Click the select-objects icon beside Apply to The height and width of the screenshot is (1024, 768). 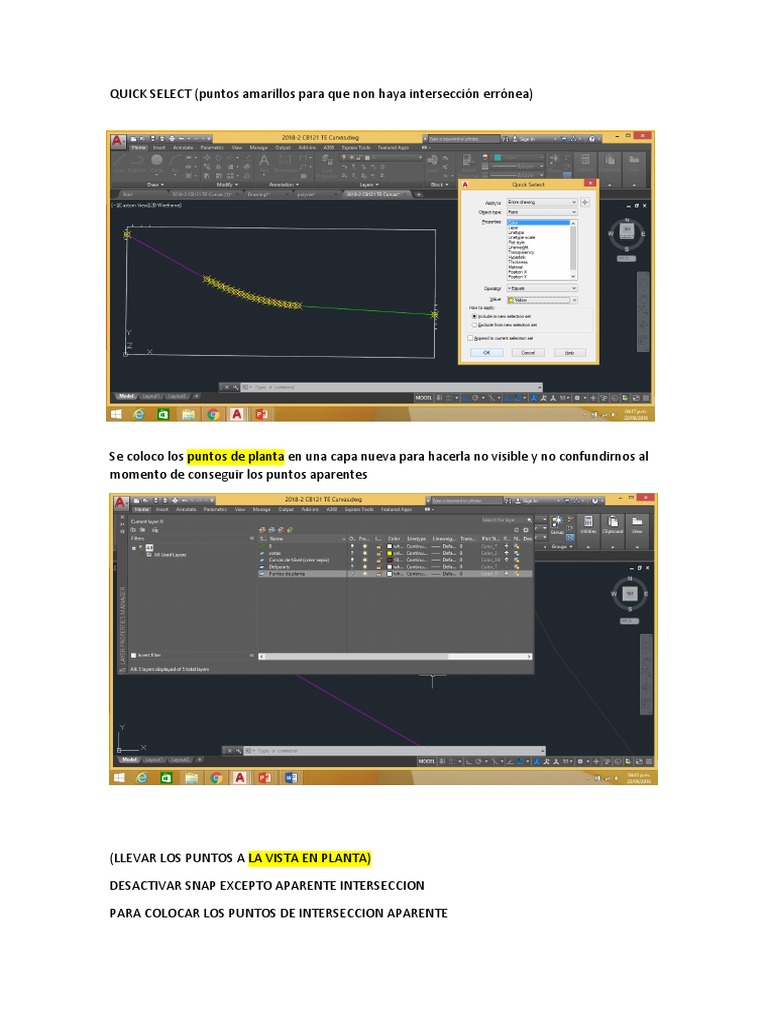[x=584, y=202]
